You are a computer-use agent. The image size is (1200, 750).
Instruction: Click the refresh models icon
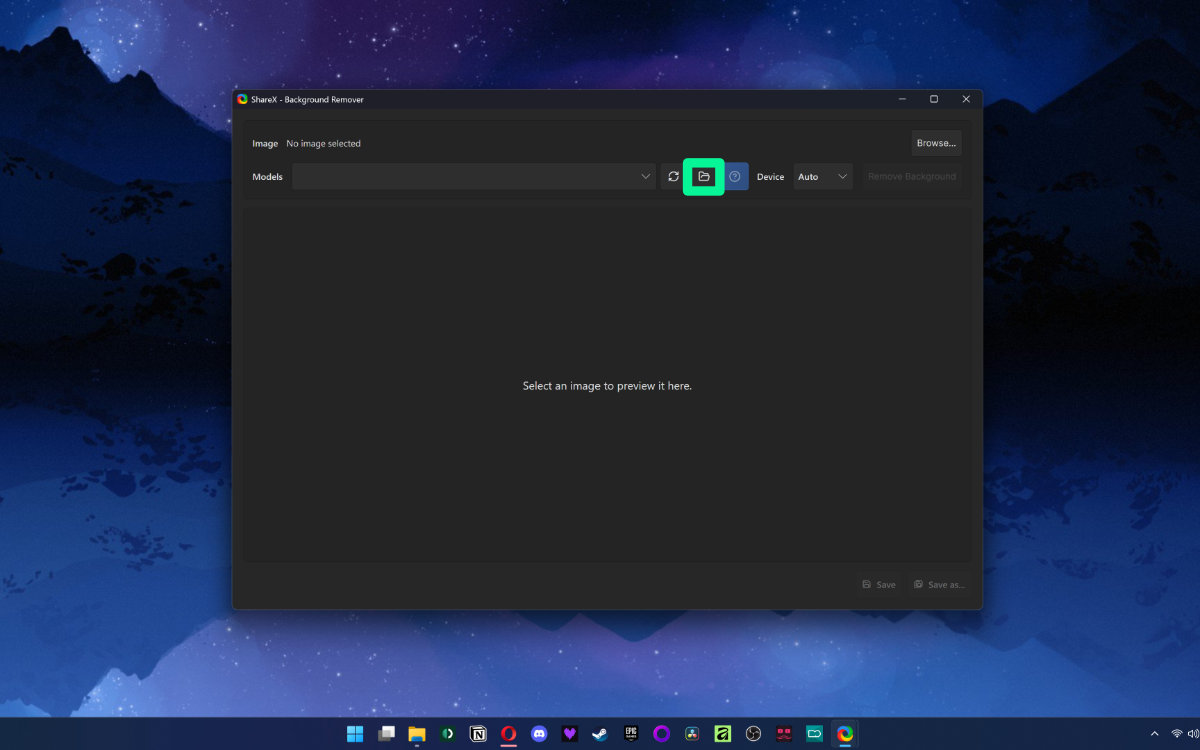pyautogui.click(x=673, y=177)
